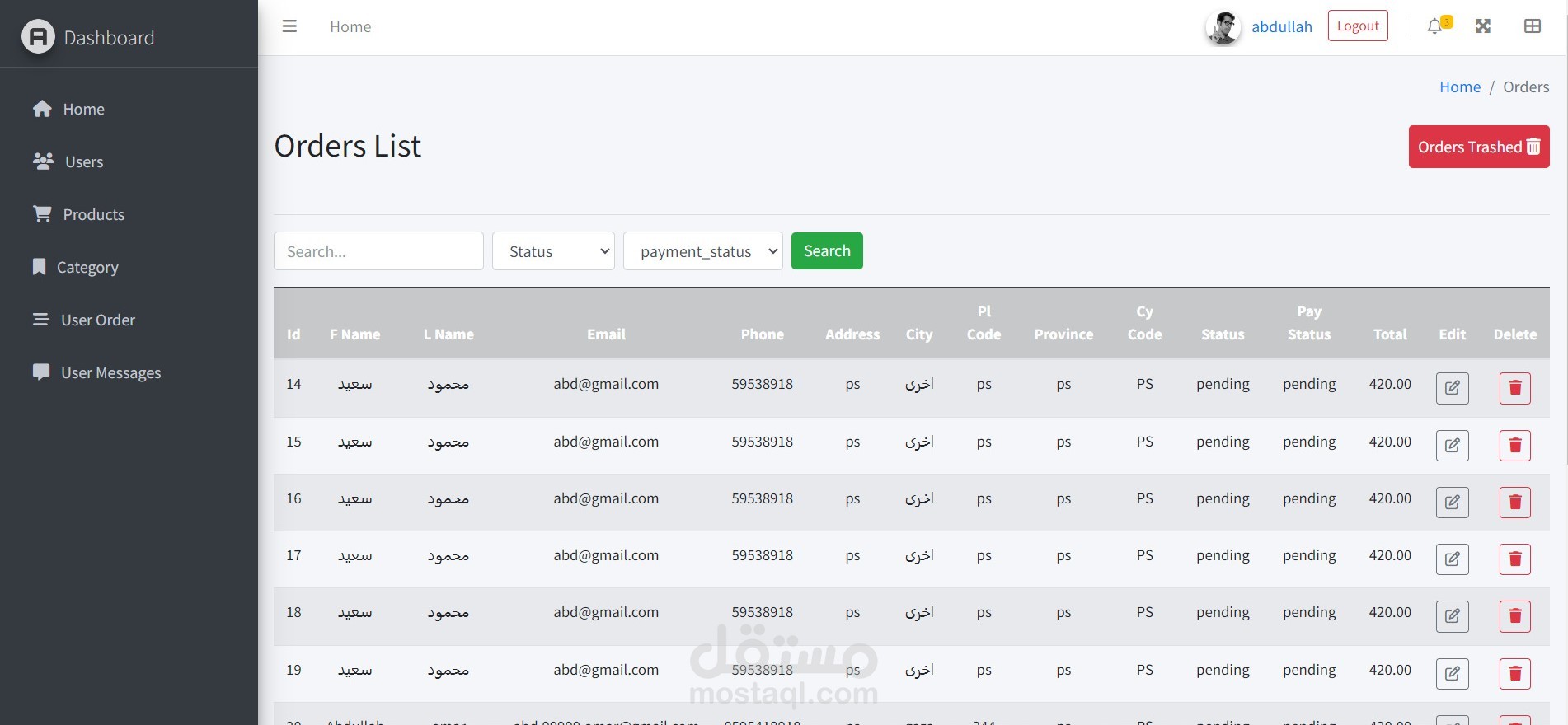Click the Home breadcrumb link
1568x725 pixels.
pyautogui.click(x=1460, y=87)
